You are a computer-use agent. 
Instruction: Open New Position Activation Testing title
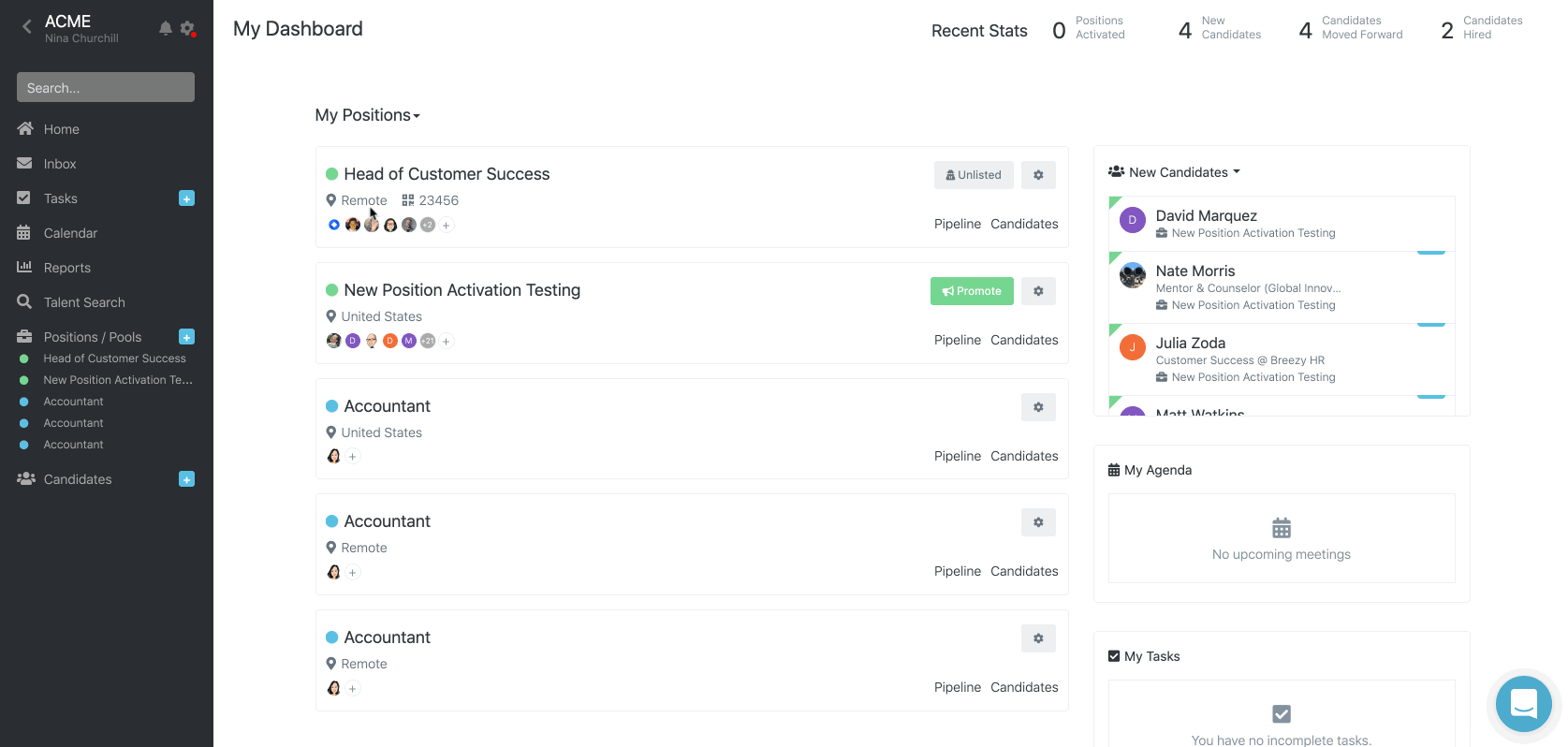[462, 290]
